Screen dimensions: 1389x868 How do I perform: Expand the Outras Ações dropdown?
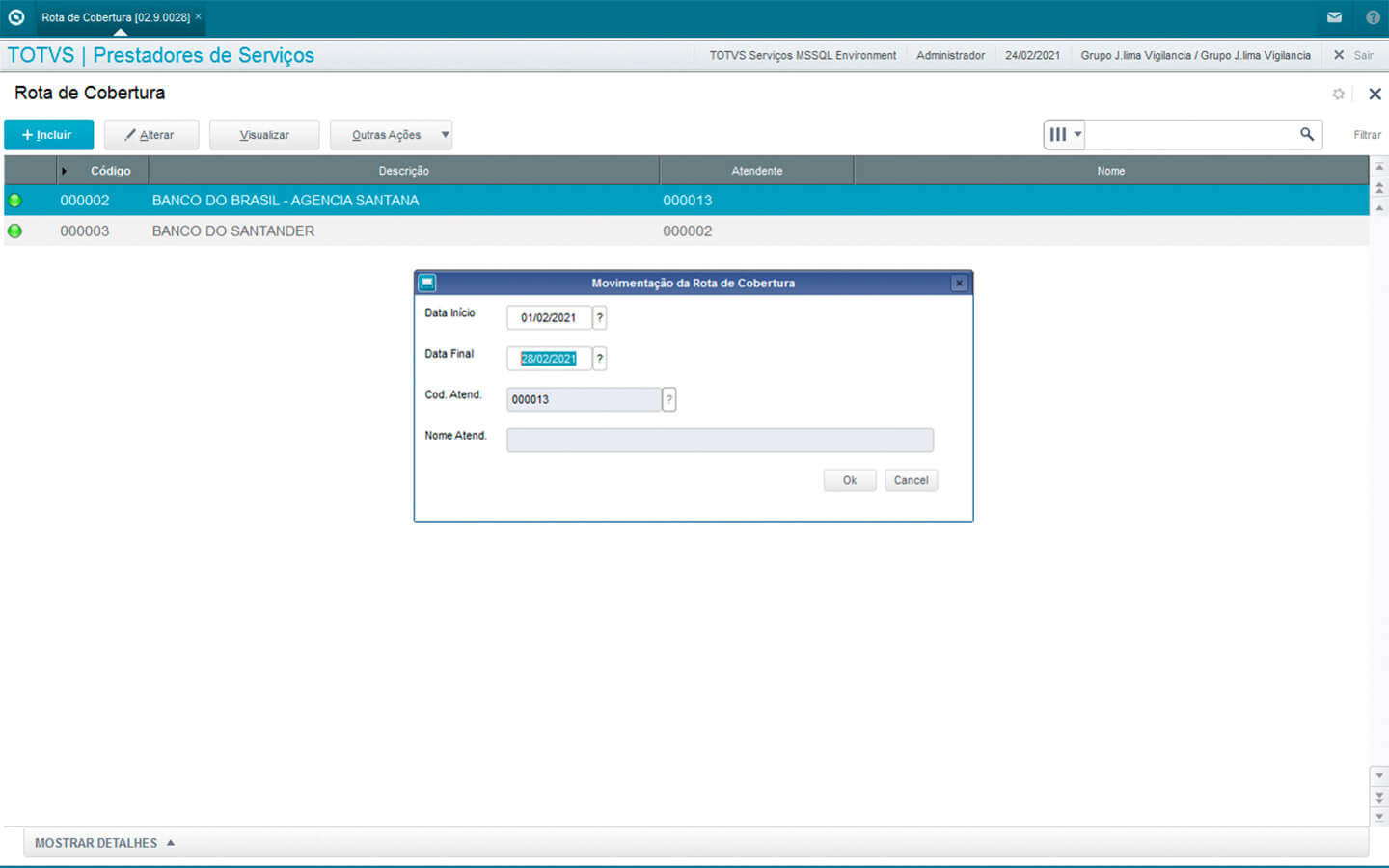[445, 135]
